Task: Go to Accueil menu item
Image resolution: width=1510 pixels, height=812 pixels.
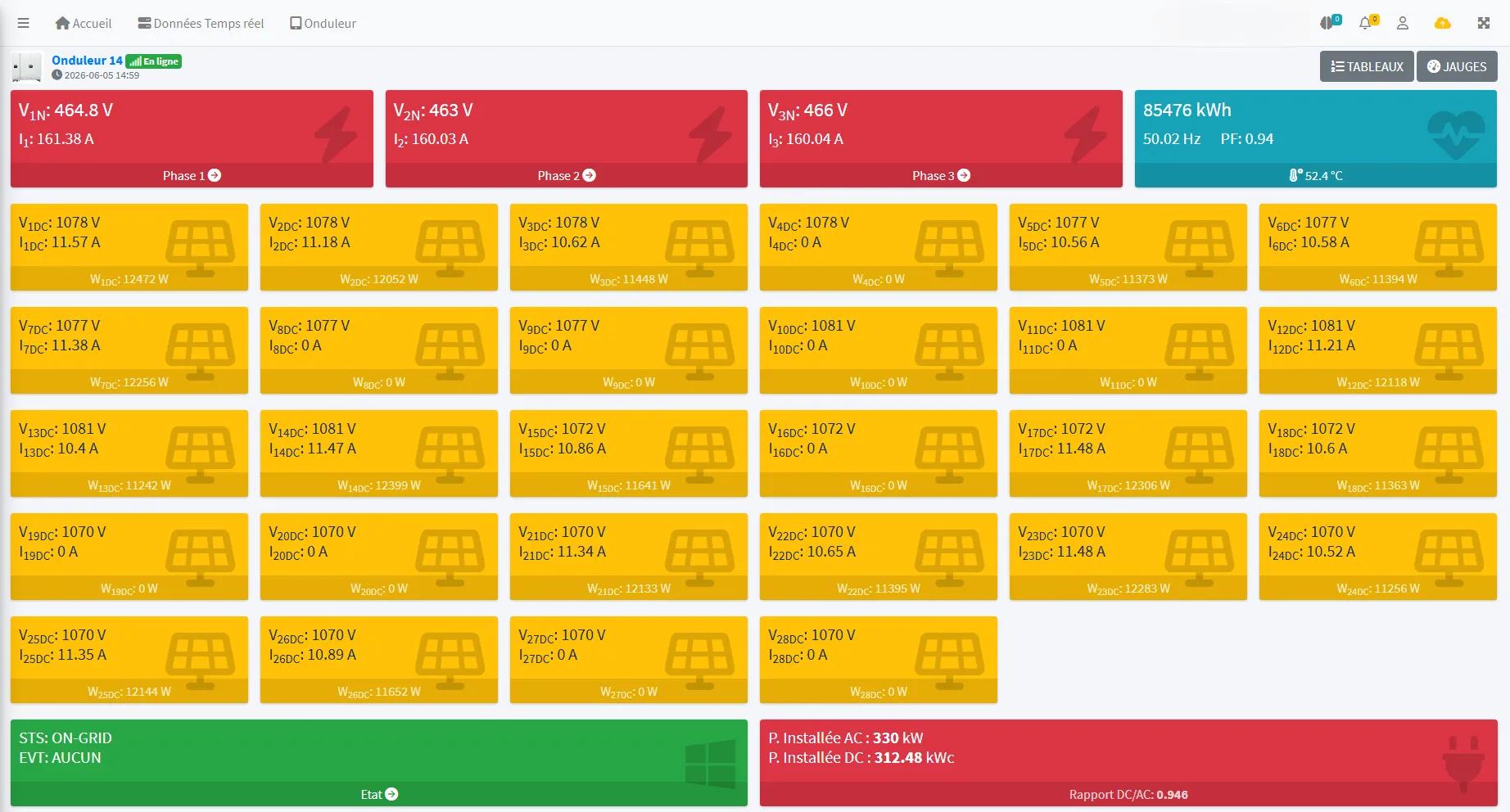Action: click(83, 23)
